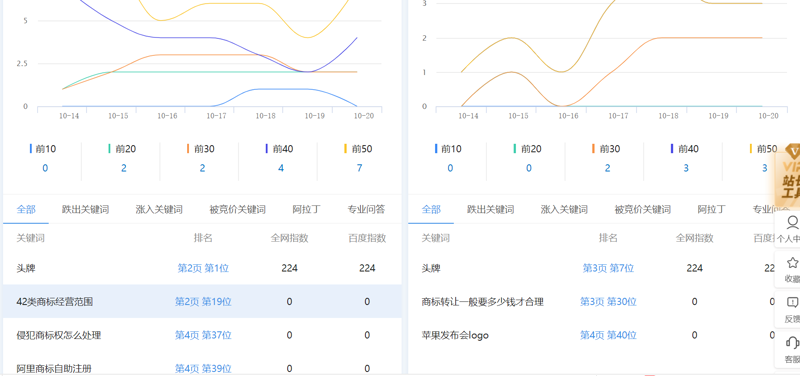Click 10-17 date label on left chart
This screenshot has height=376, width=800.
[x=216, y=116]
